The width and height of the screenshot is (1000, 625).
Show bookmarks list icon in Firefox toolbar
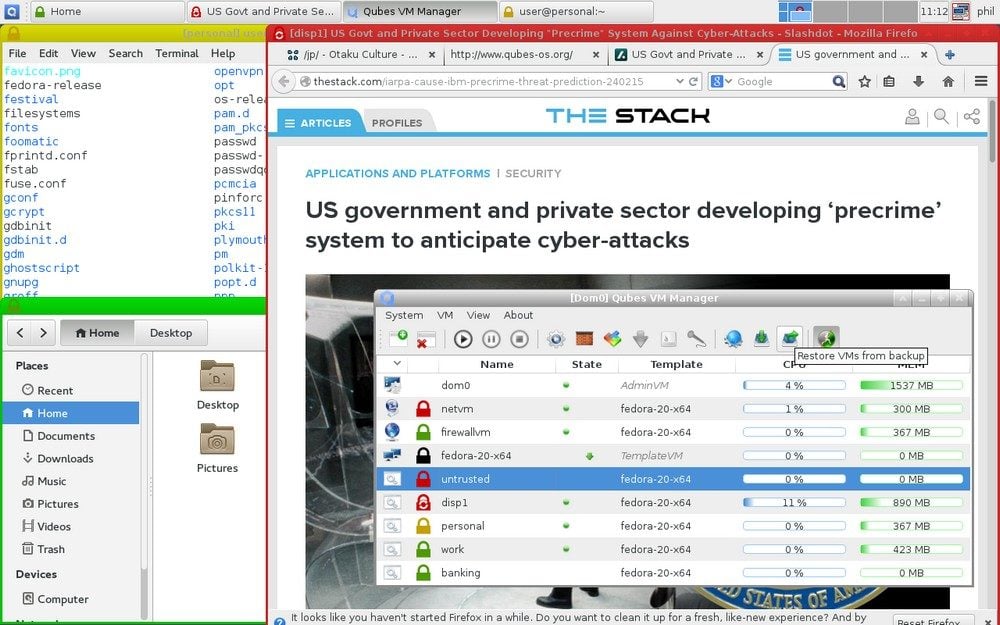(x=889, y=82)
